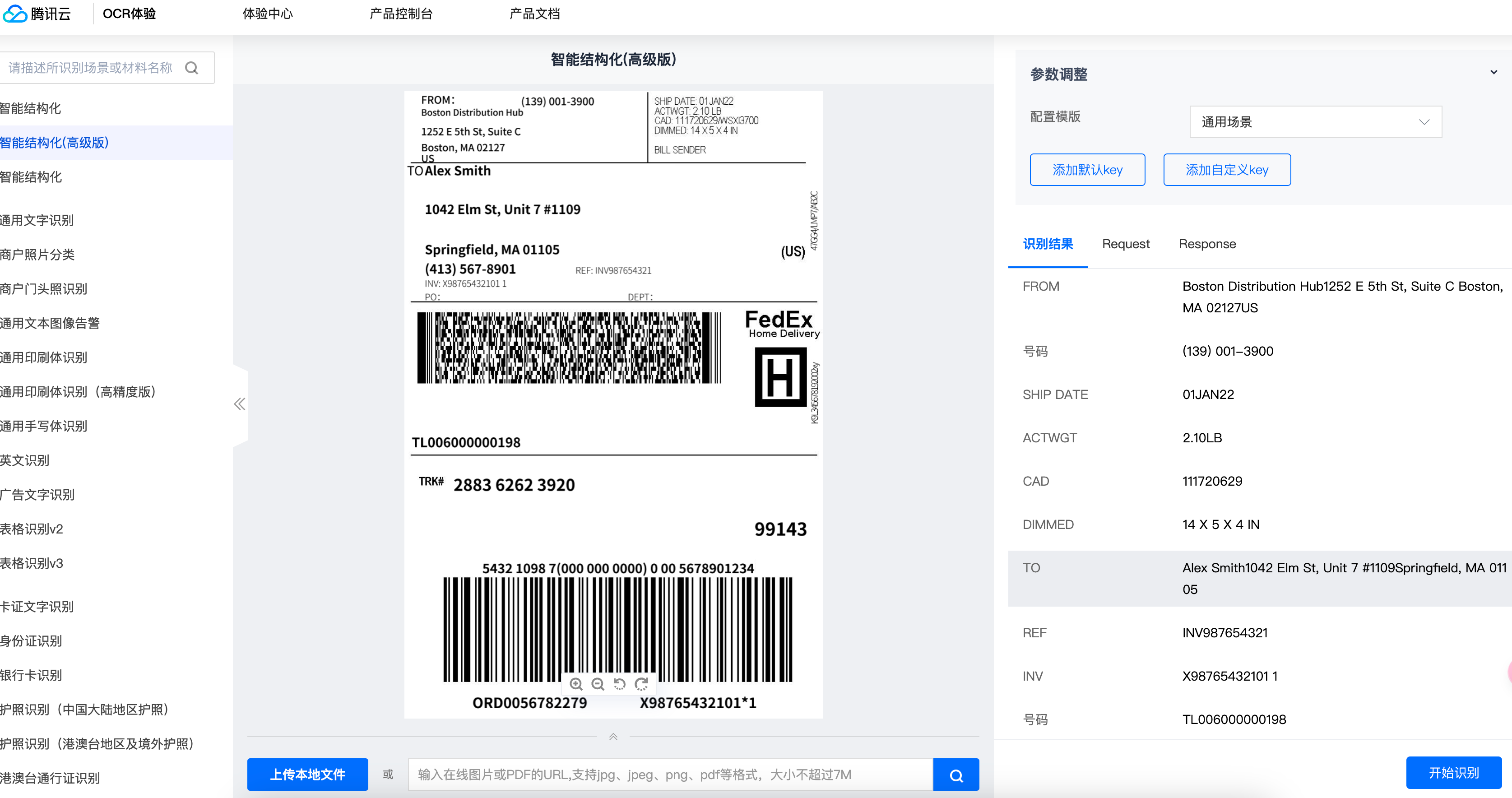Click the INV value X98765432101 1
1512x798 pixels.
pos(1229,677)
